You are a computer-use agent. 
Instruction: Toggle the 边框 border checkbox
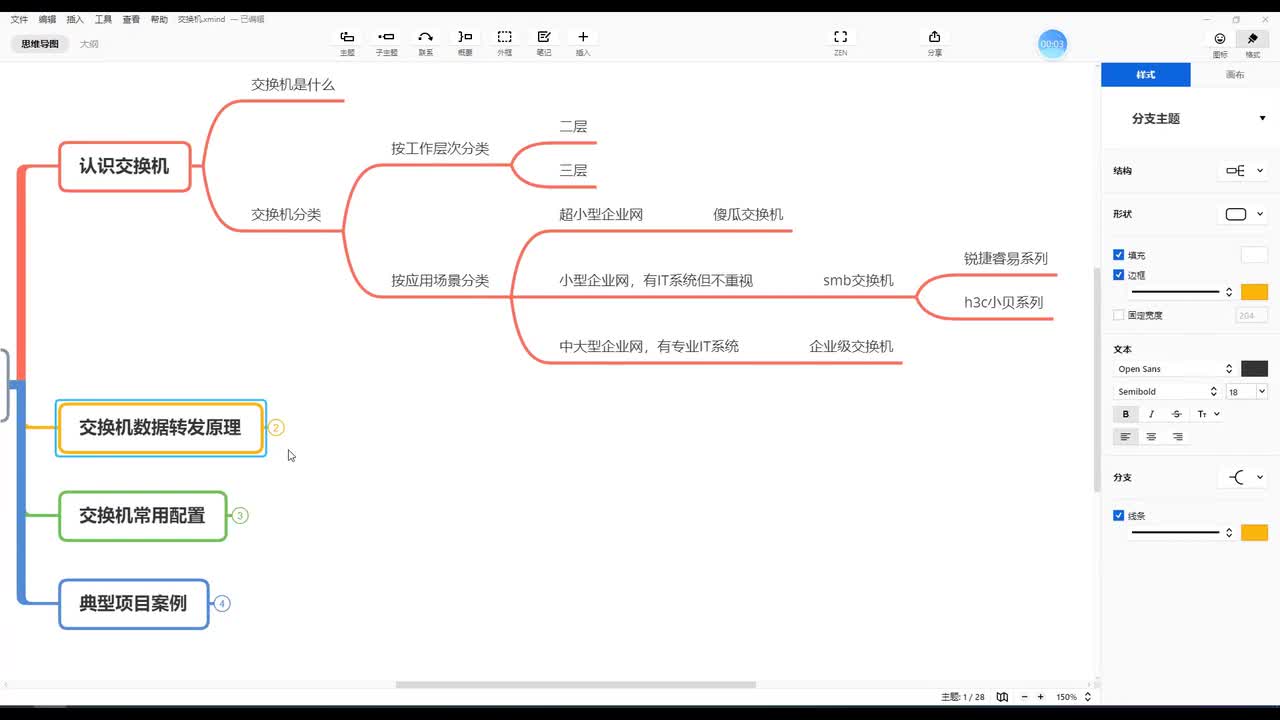coord(1119,275)
